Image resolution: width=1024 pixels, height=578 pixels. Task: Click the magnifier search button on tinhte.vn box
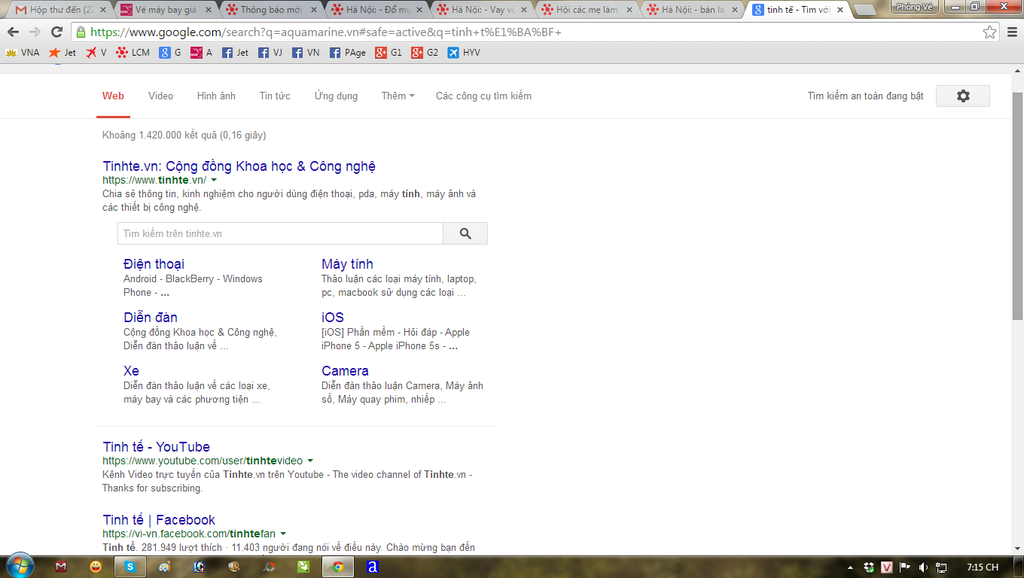click(x=465, y=233)
